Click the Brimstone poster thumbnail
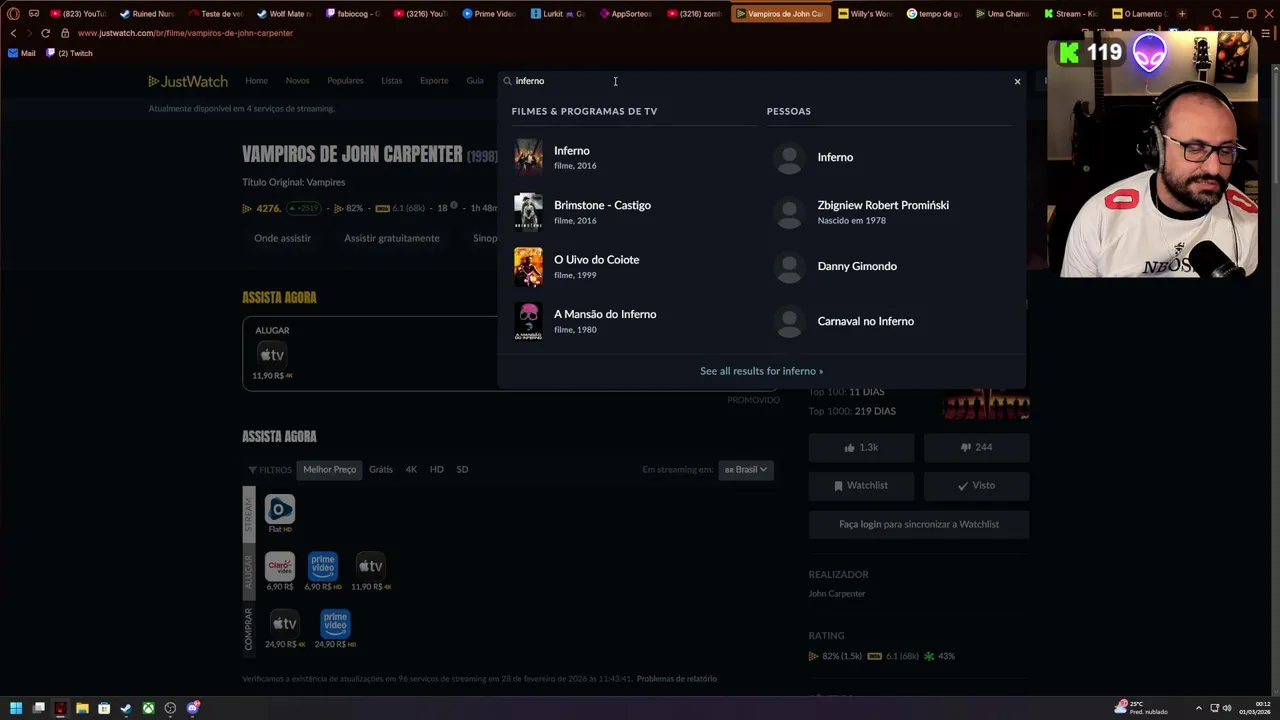1280x720 pixels. tap(528, 212)
